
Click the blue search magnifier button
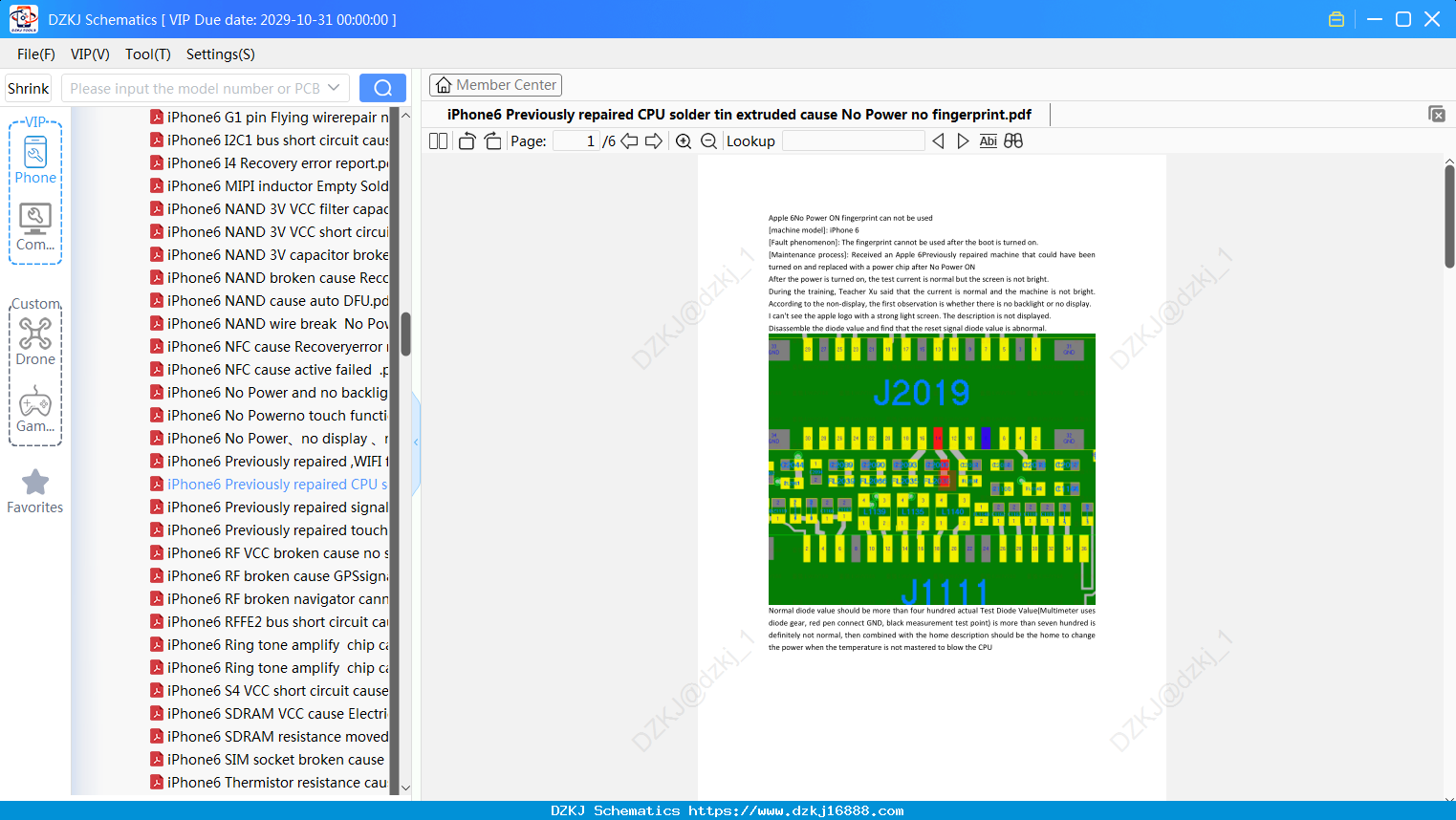coord(382,88)
